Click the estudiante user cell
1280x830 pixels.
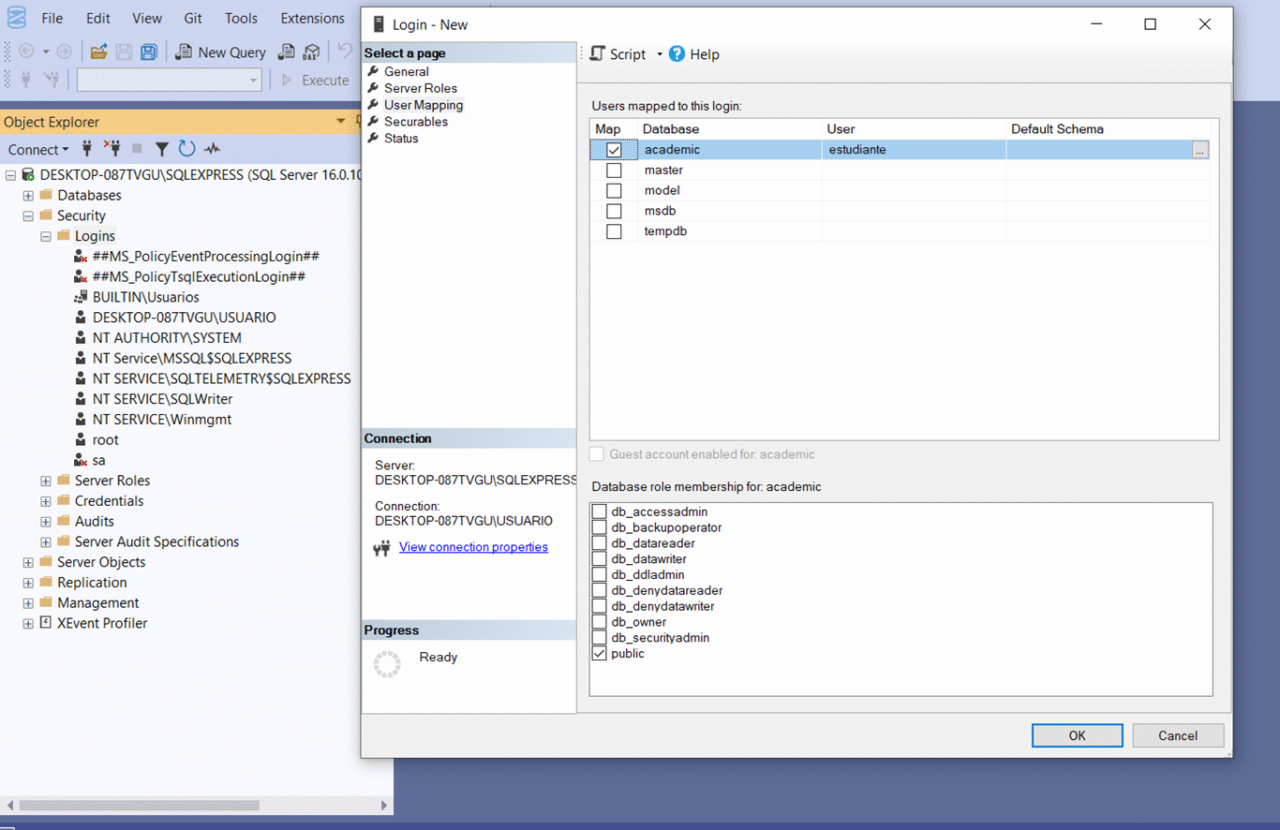click(913, 150)
